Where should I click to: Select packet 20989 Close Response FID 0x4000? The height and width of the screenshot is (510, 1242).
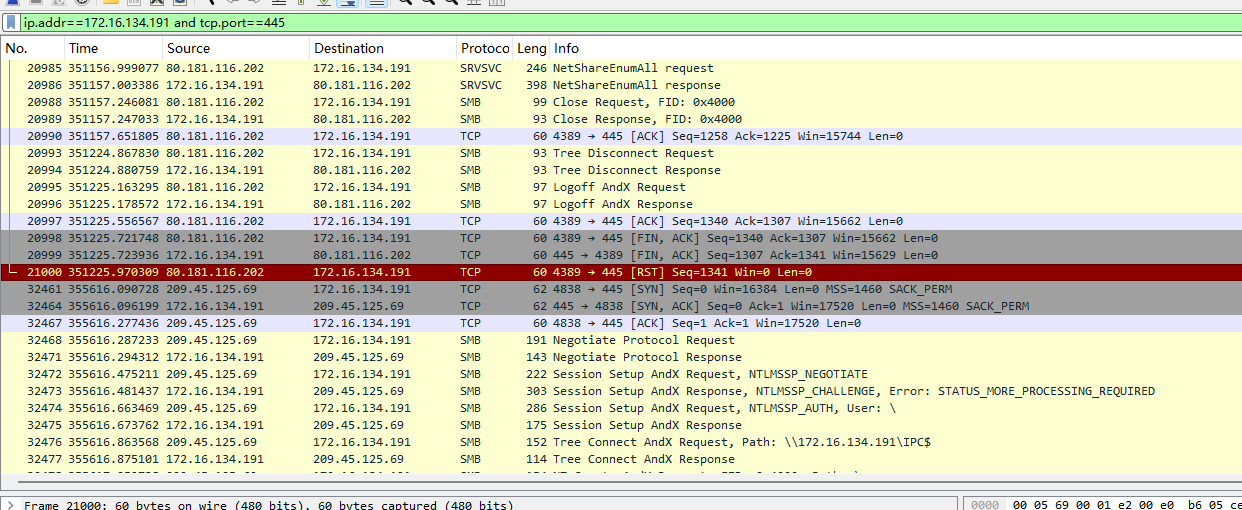(621, 119)
